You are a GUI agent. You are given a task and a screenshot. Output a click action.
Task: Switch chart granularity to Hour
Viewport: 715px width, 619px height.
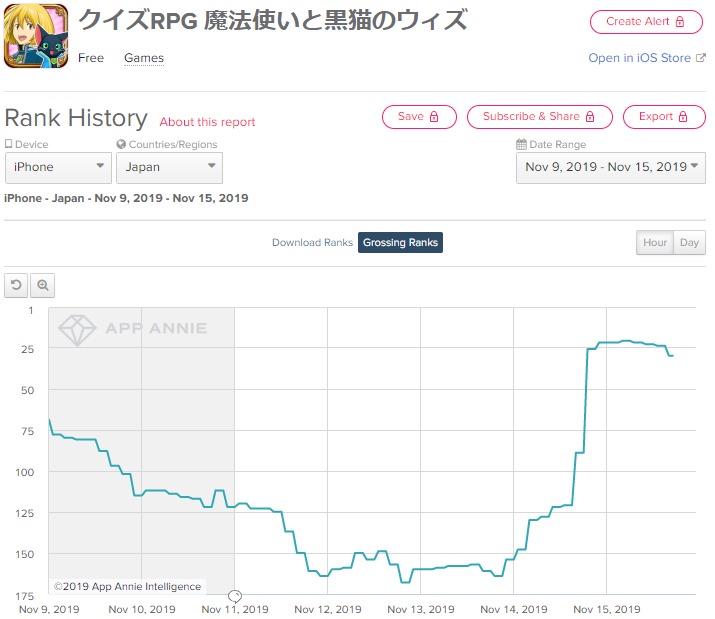(x=655, y=242)
